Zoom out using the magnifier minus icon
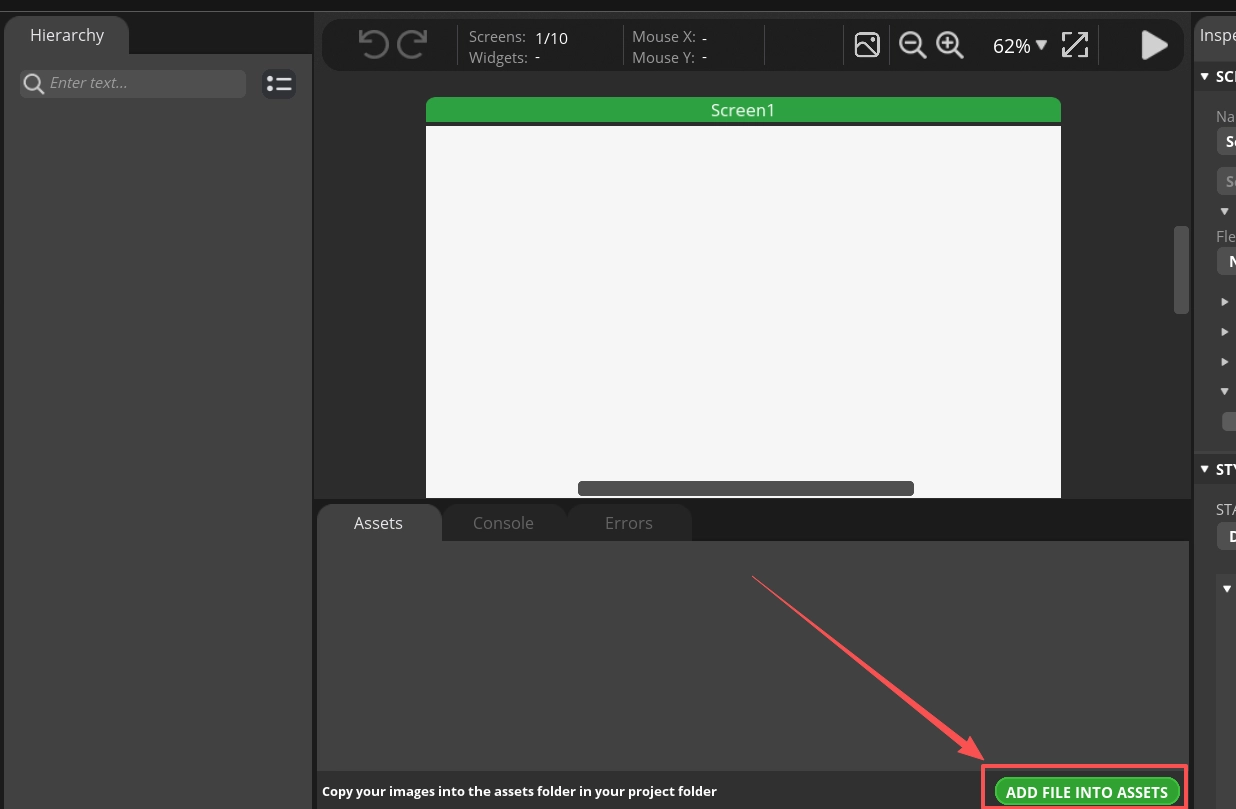Image resolution: width=1236 pixels, height=809 pixels. [x=912, y=45]
